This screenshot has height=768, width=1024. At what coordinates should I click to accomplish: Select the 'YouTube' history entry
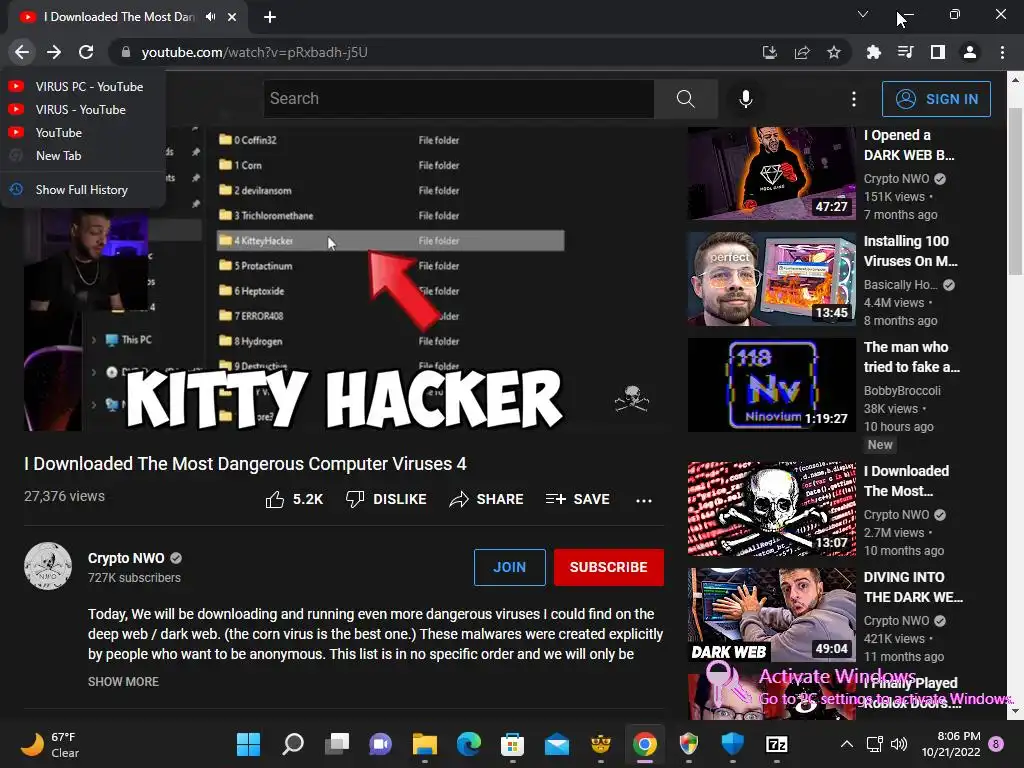tap(82, 133)
